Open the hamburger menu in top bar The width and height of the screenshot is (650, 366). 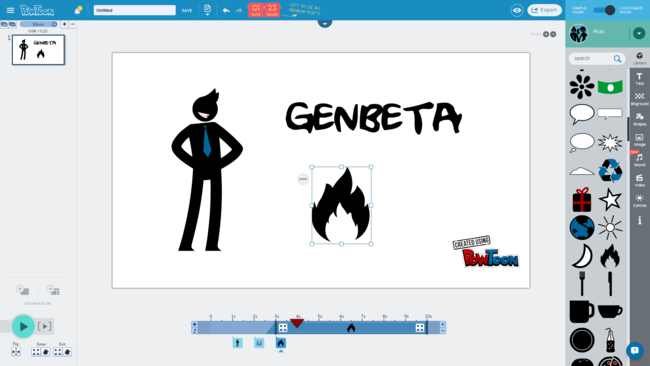(10, 10)
